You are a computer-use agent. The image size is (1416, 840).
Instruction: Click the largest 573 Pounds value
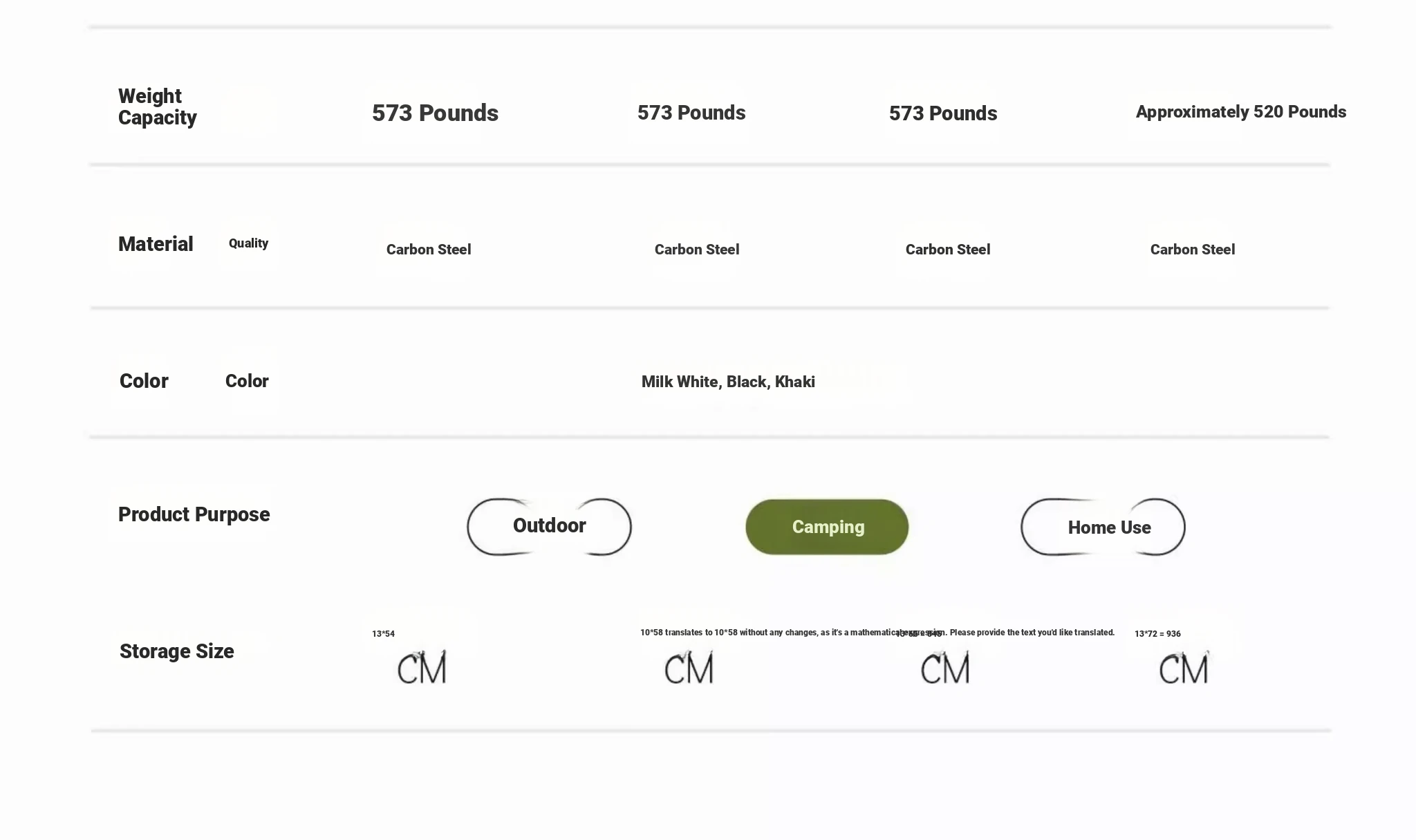[x=435, y=113]
